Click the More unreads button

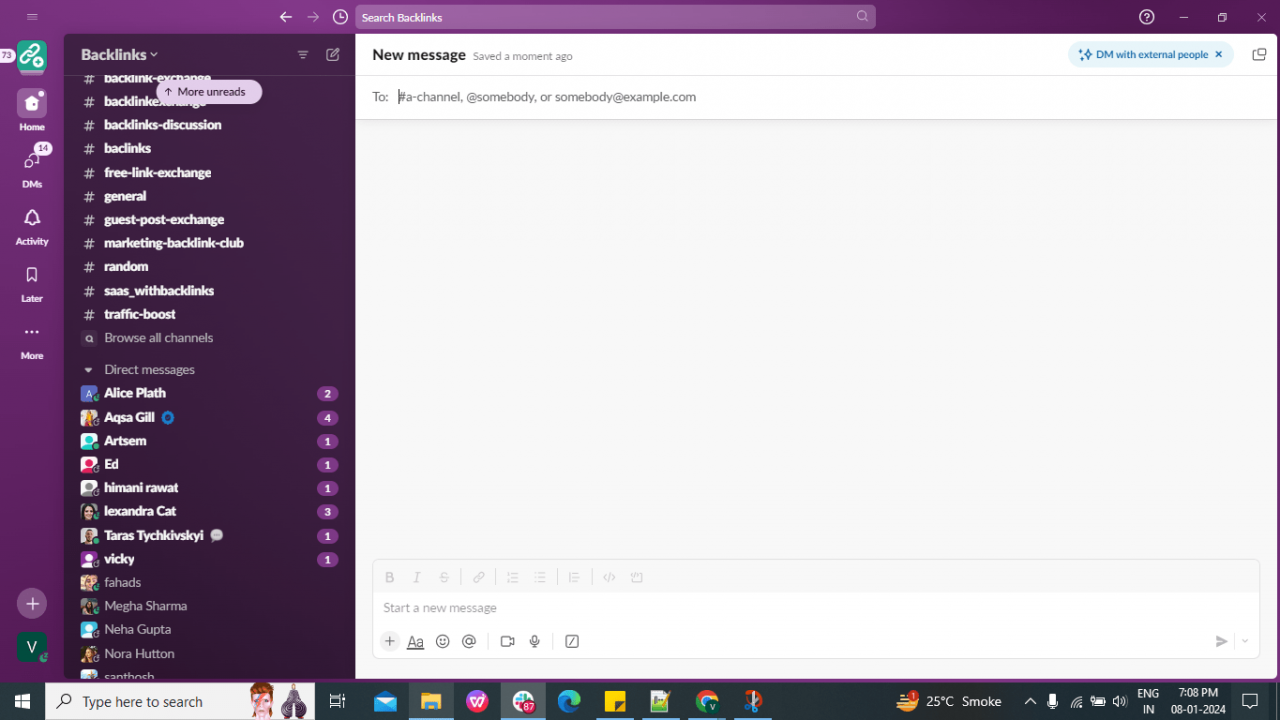pos(209,92)
